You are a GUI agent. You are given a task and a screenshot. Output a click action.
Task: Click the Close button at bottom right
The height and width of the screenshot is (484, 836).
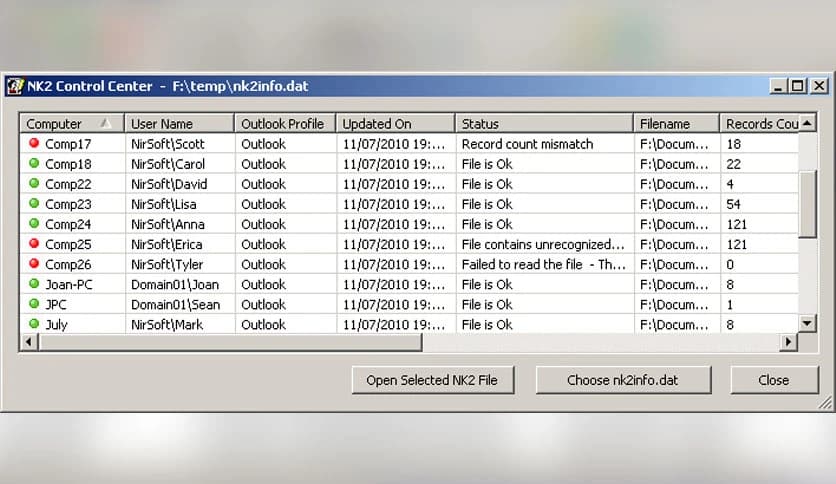click(774, 380)
